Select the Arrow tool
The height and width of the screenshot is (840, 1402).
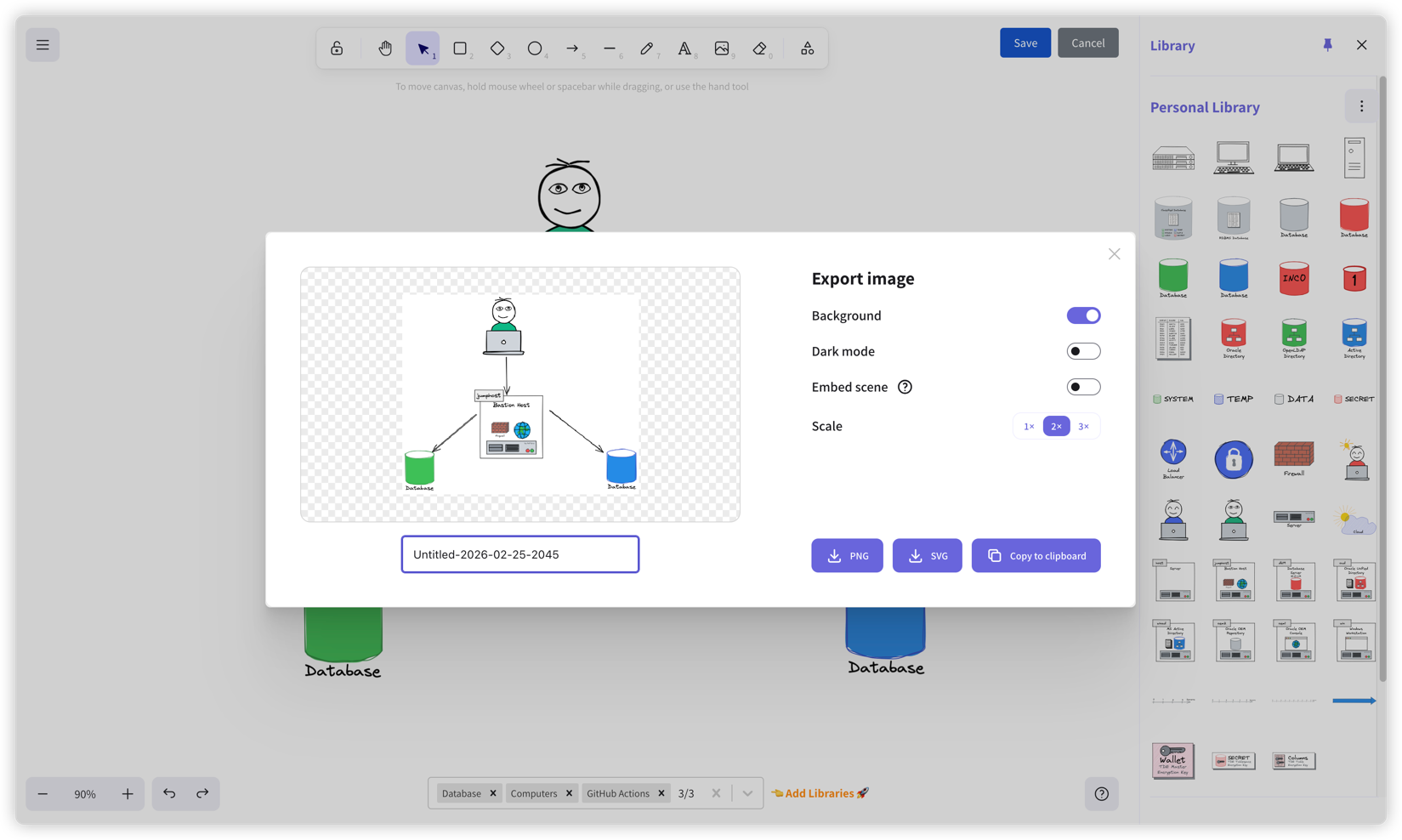tap(572, 48)
